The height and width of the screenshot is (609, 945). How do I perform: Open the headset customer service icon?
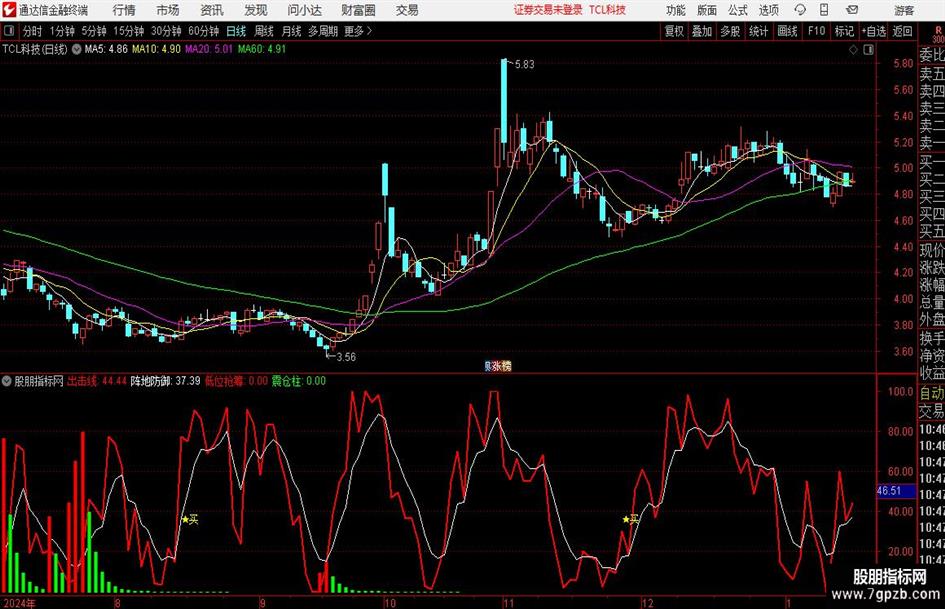(800, 10)
